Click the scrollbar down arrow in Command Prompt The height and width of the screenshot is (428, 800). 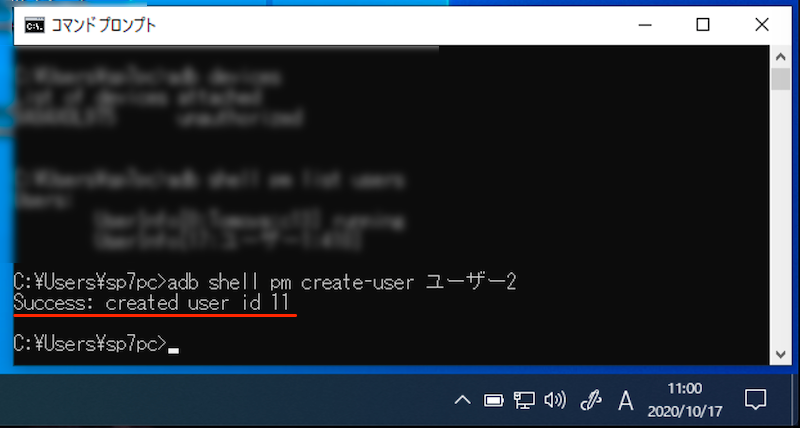(x=781, y=354)
